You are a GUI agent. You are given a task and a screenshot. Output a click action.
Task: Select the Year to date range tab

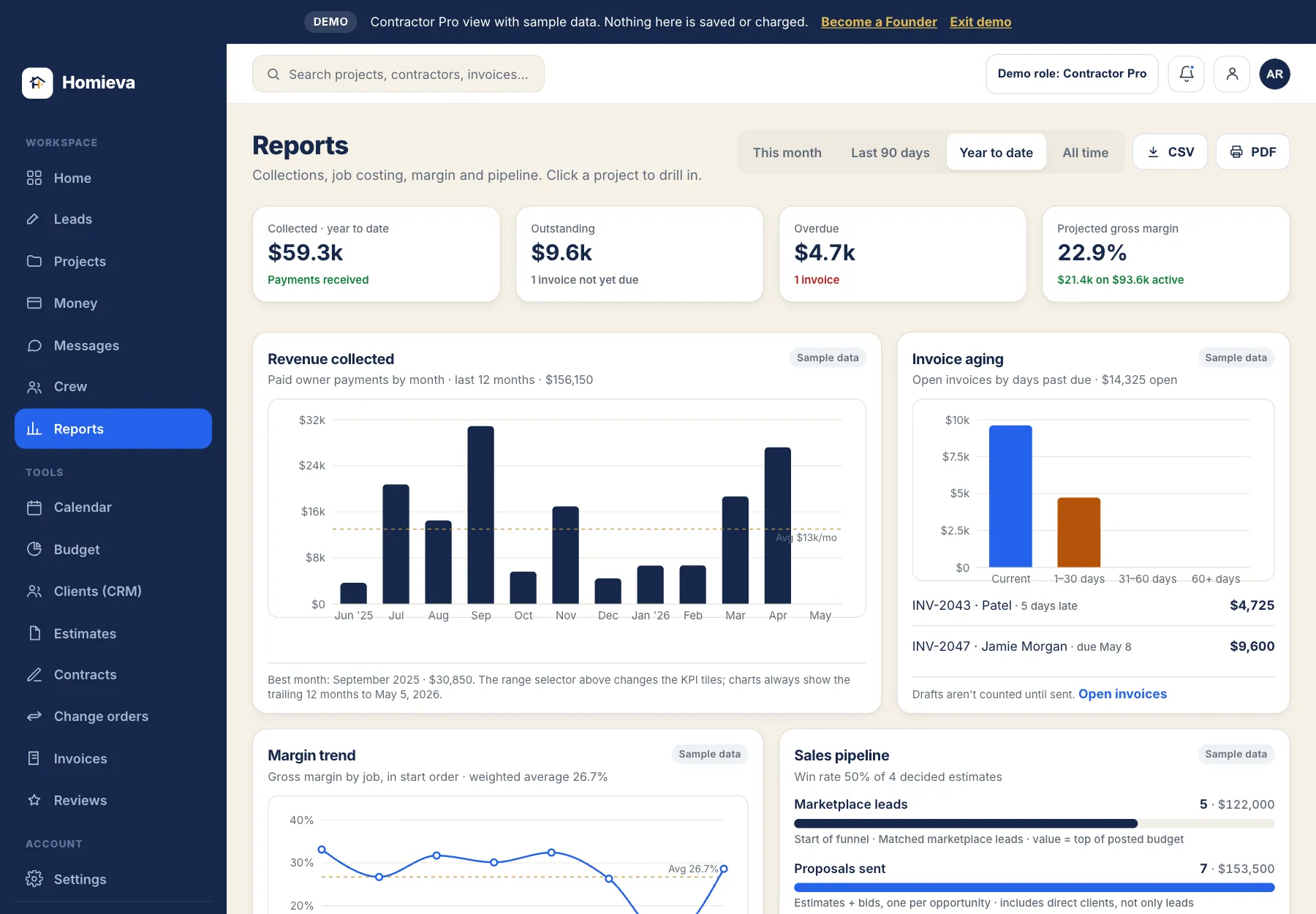click(996, 152)
